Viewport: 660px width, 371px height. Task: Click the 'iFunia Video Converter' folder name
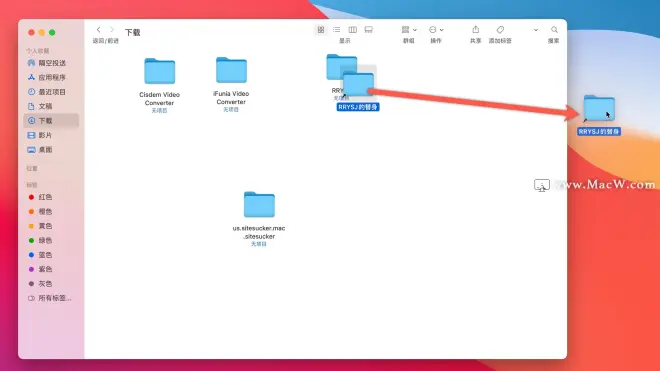[x=231, y=98]
